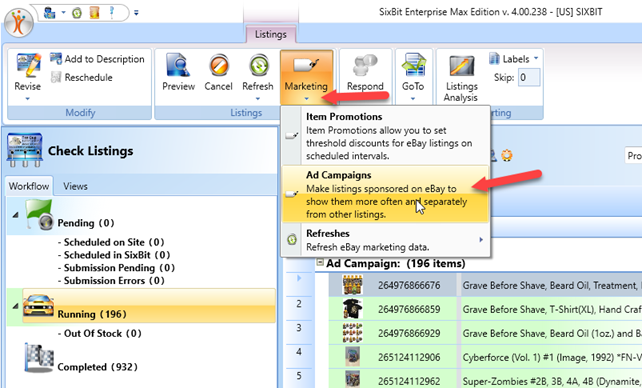Select the Cyberforce (Vol. 1) #1 listing title
This screenshot has height=388, width=642.
[552, 357]
